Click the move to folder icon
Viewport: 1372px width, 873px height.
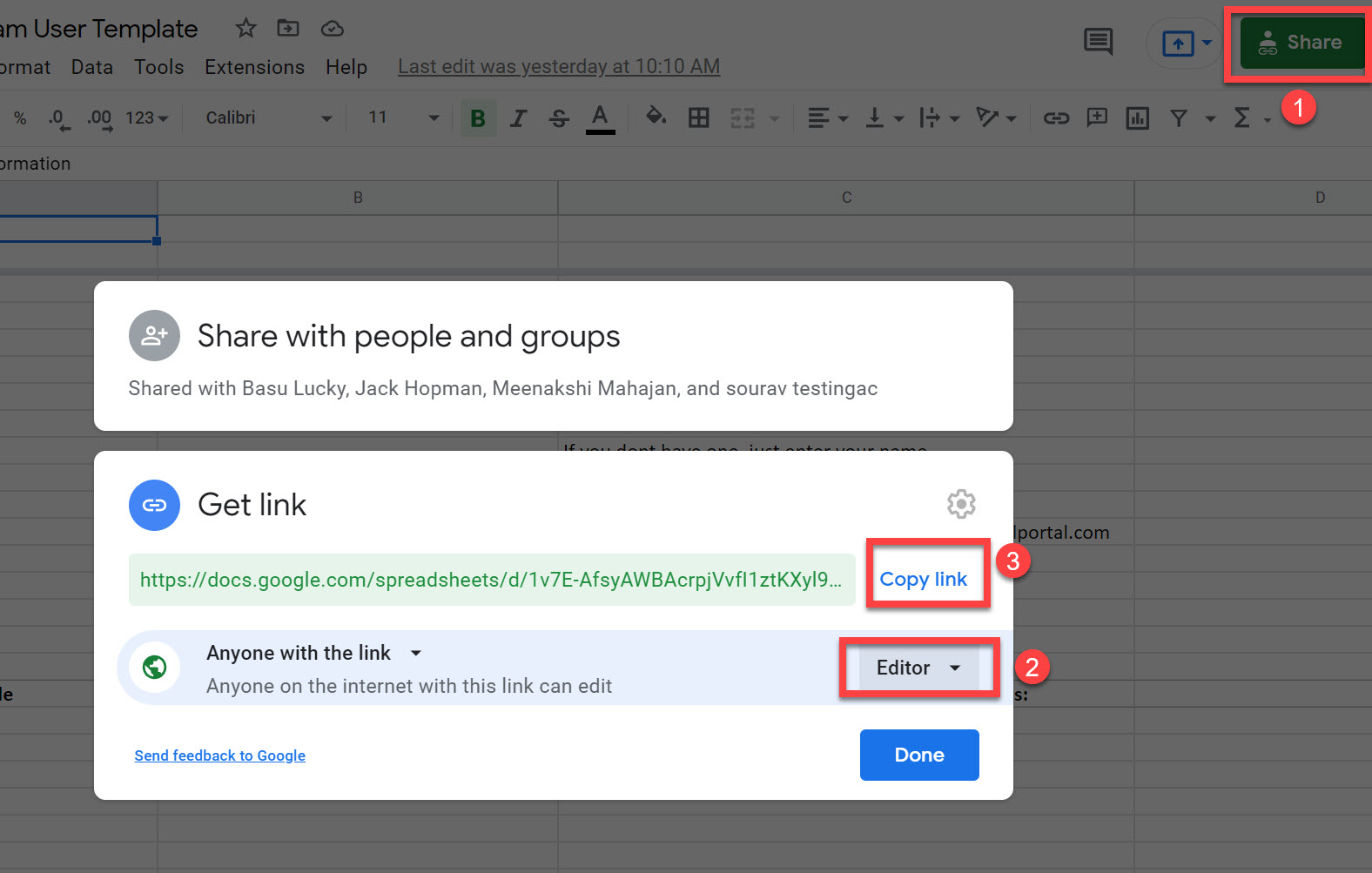coord(288,29)
